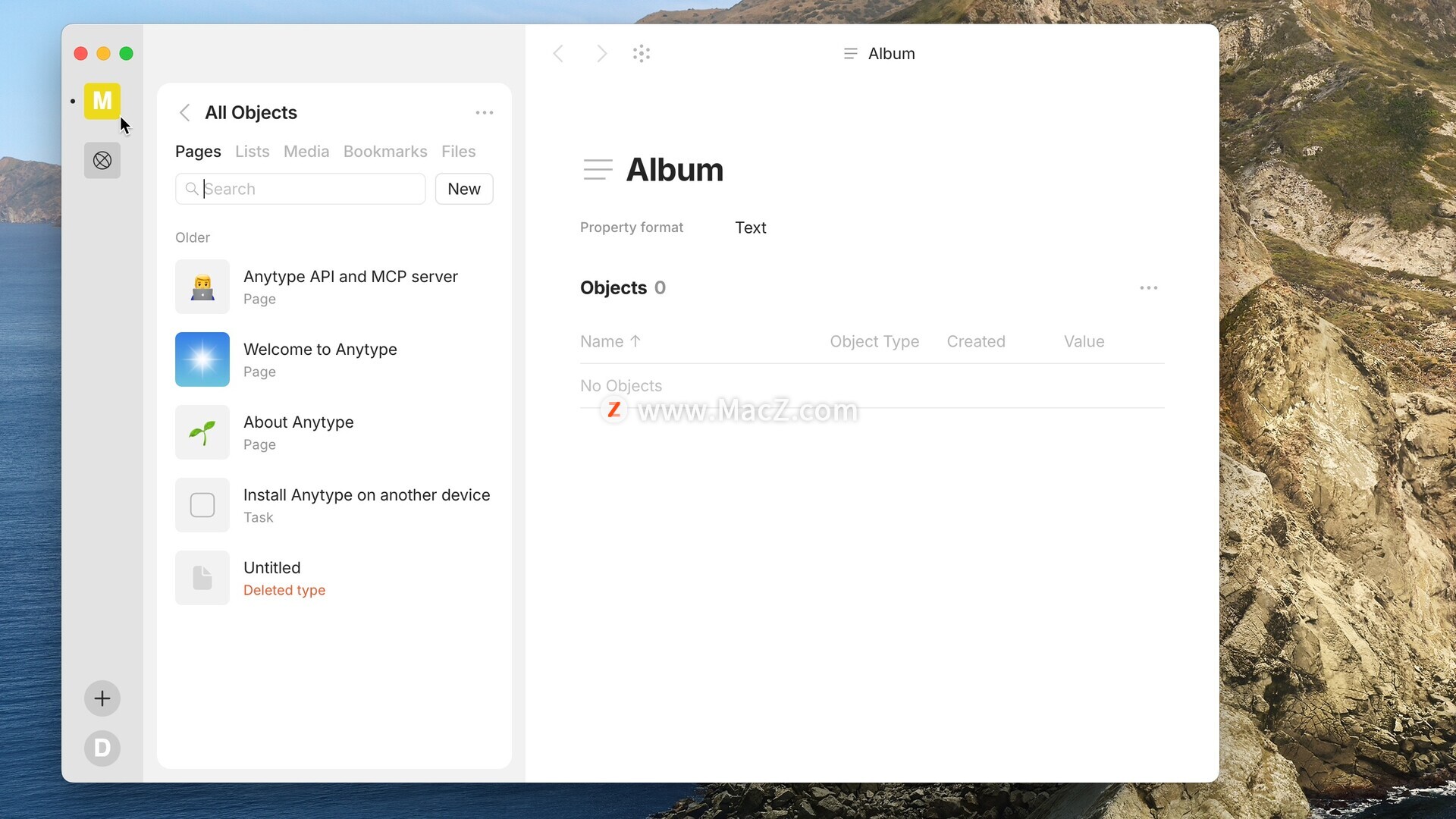Click the Object Type column header
The height and width of the screenshot is (819, 1456).
point(874,341)
